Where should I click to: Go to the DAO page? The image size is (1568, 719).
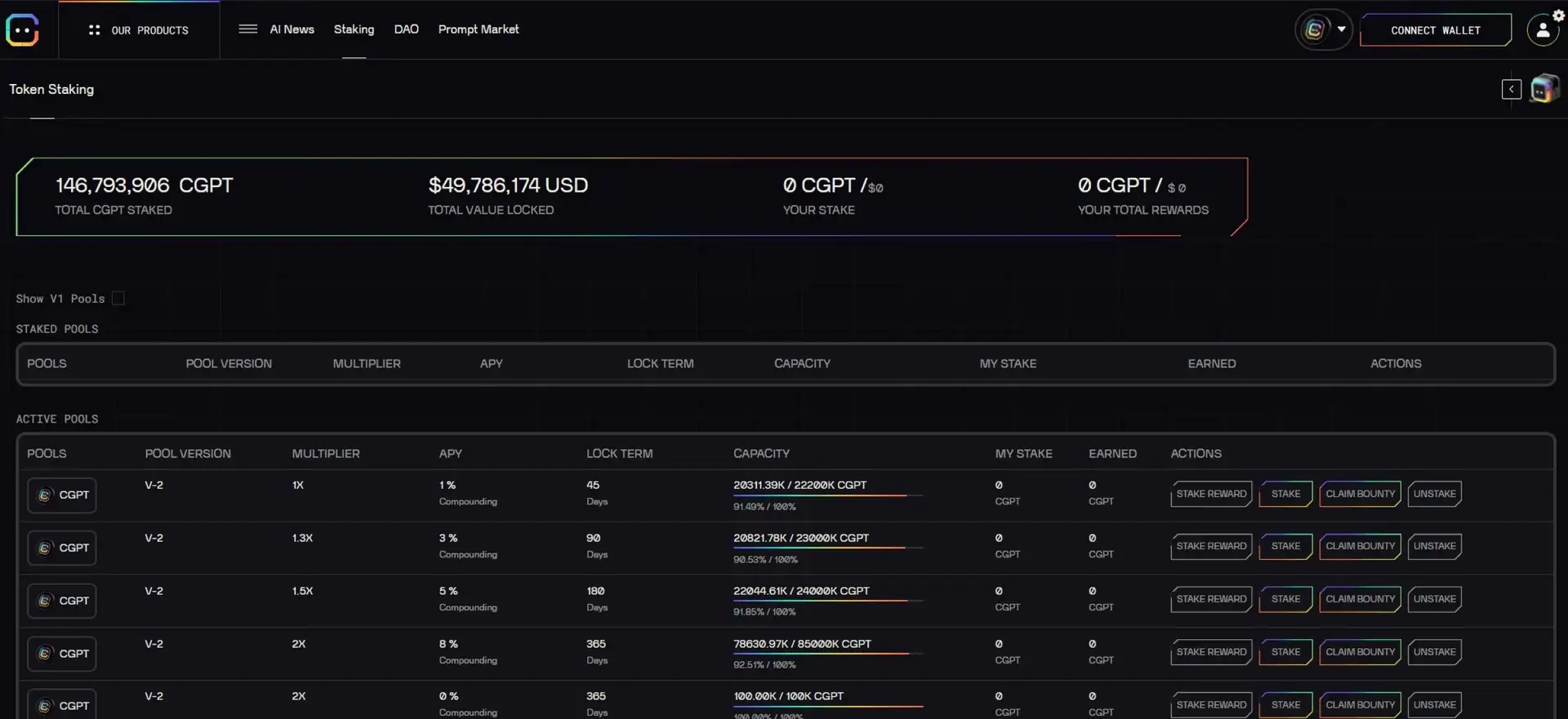[406, 29]
